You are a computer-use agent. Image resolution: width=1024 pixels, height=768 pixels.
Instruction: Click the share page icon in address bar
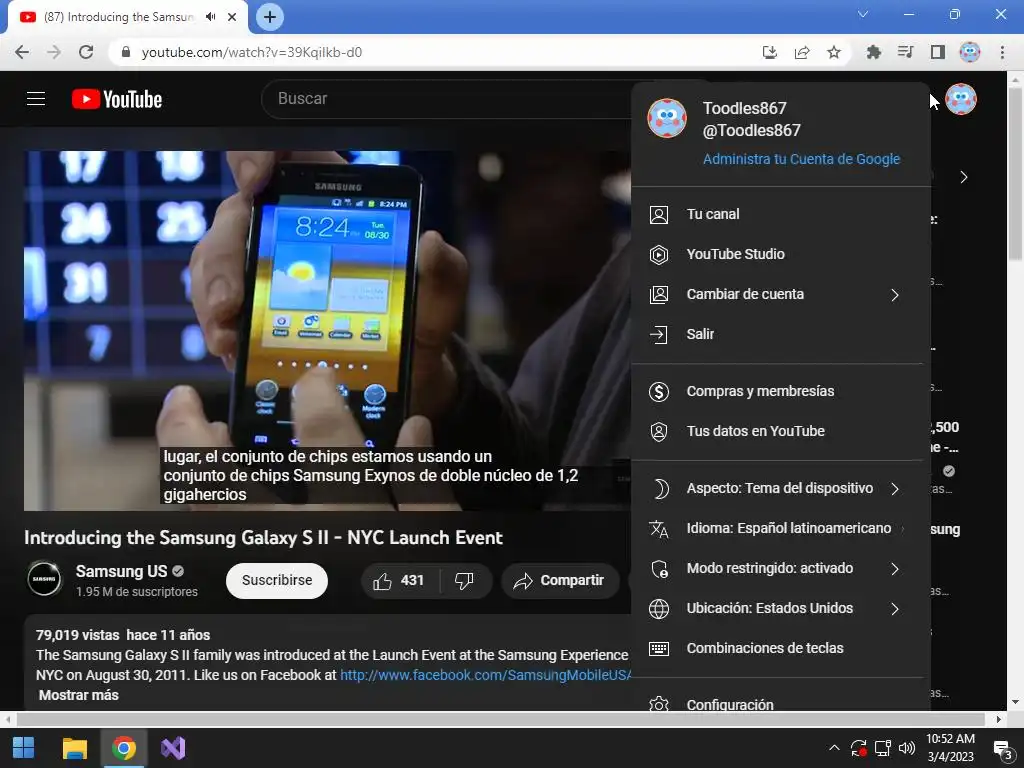pyautogui.click(x=802, y=52)
